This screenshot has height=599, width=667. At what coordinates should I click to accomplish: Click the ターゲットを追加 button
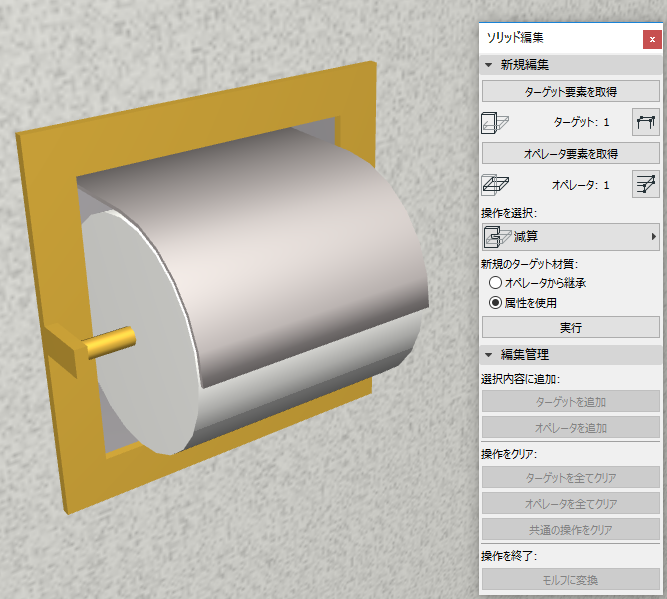pyautogui.click(x=570, y=402)
